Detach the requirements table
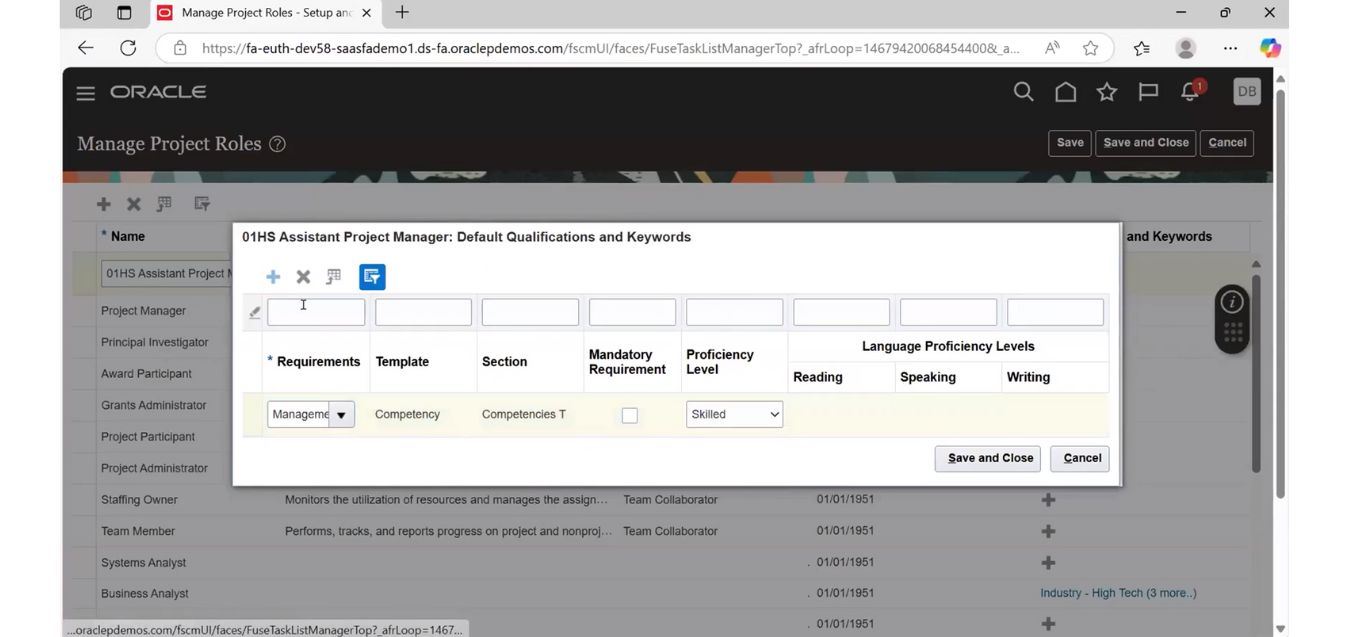 [333, 276]
